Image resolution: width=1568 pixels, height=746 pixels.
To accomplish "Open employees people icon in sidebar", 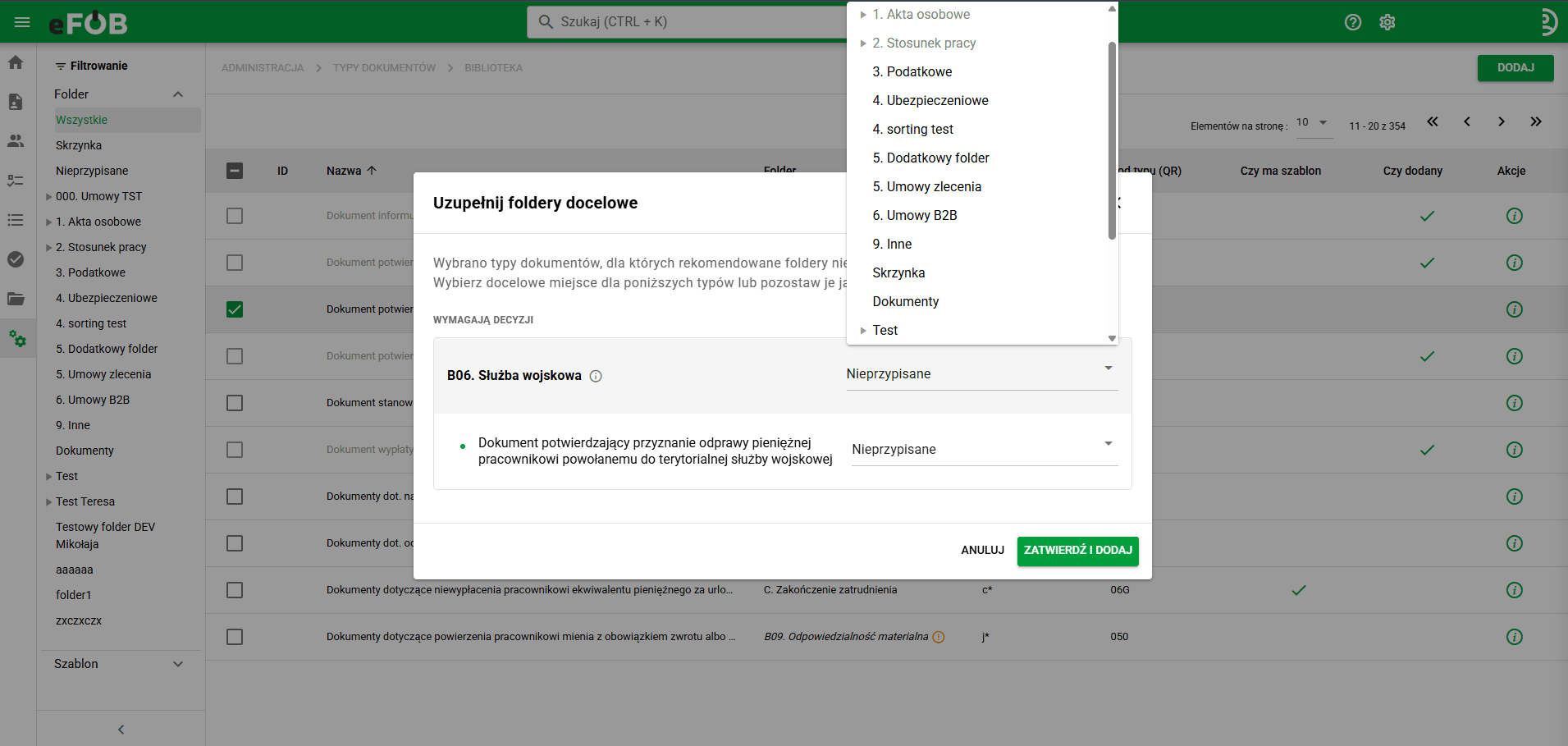I will (16, 141).
